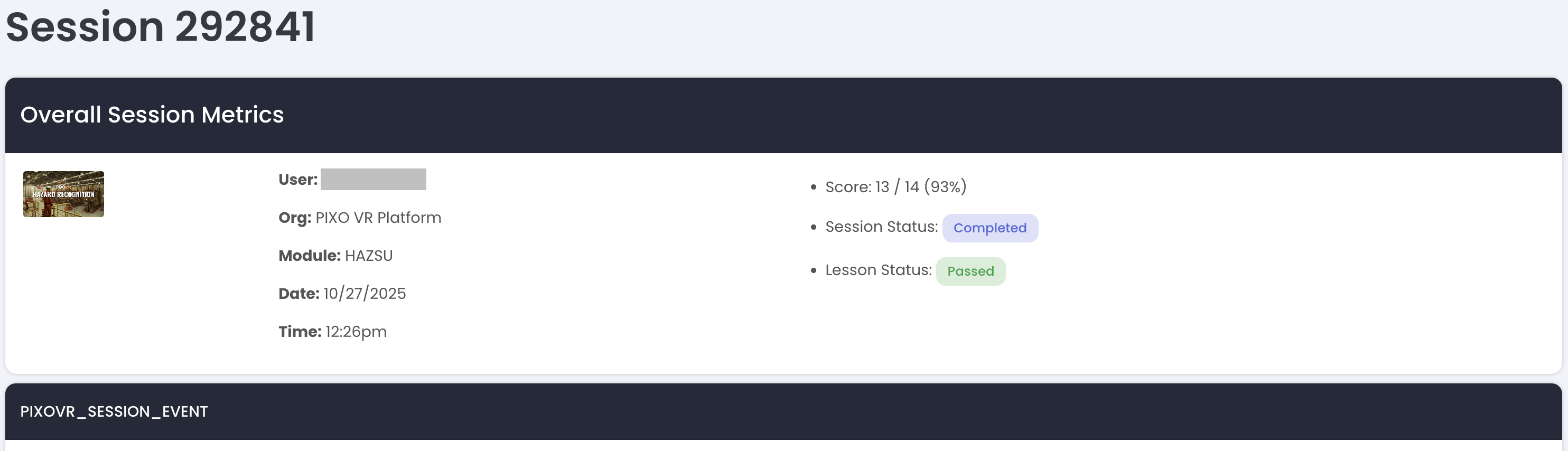
Task: Click the bullet point beside Score
Action: (813, 187)
